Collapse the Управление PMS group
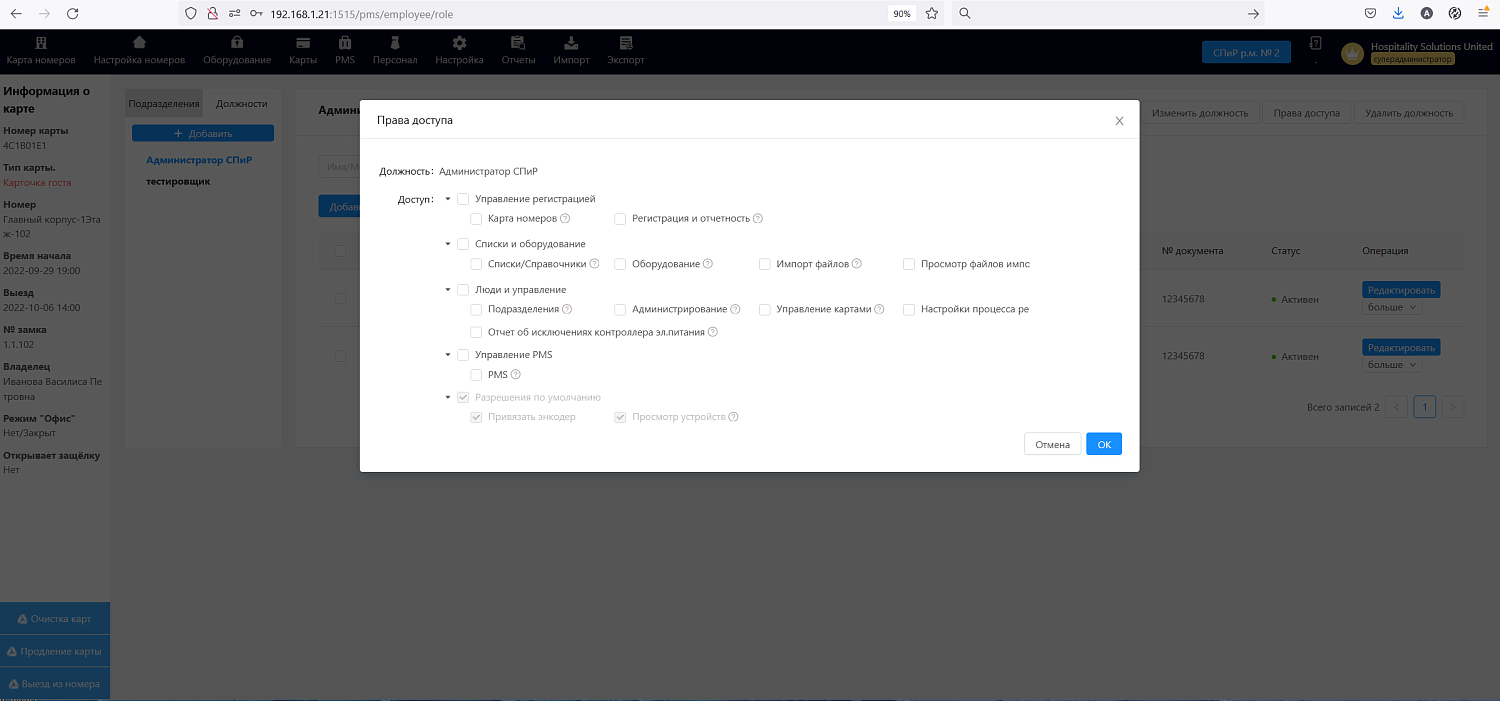Image resolution: width=1500 pixels, height=701 pixels. pyautogui.click(x=448, y=354)
